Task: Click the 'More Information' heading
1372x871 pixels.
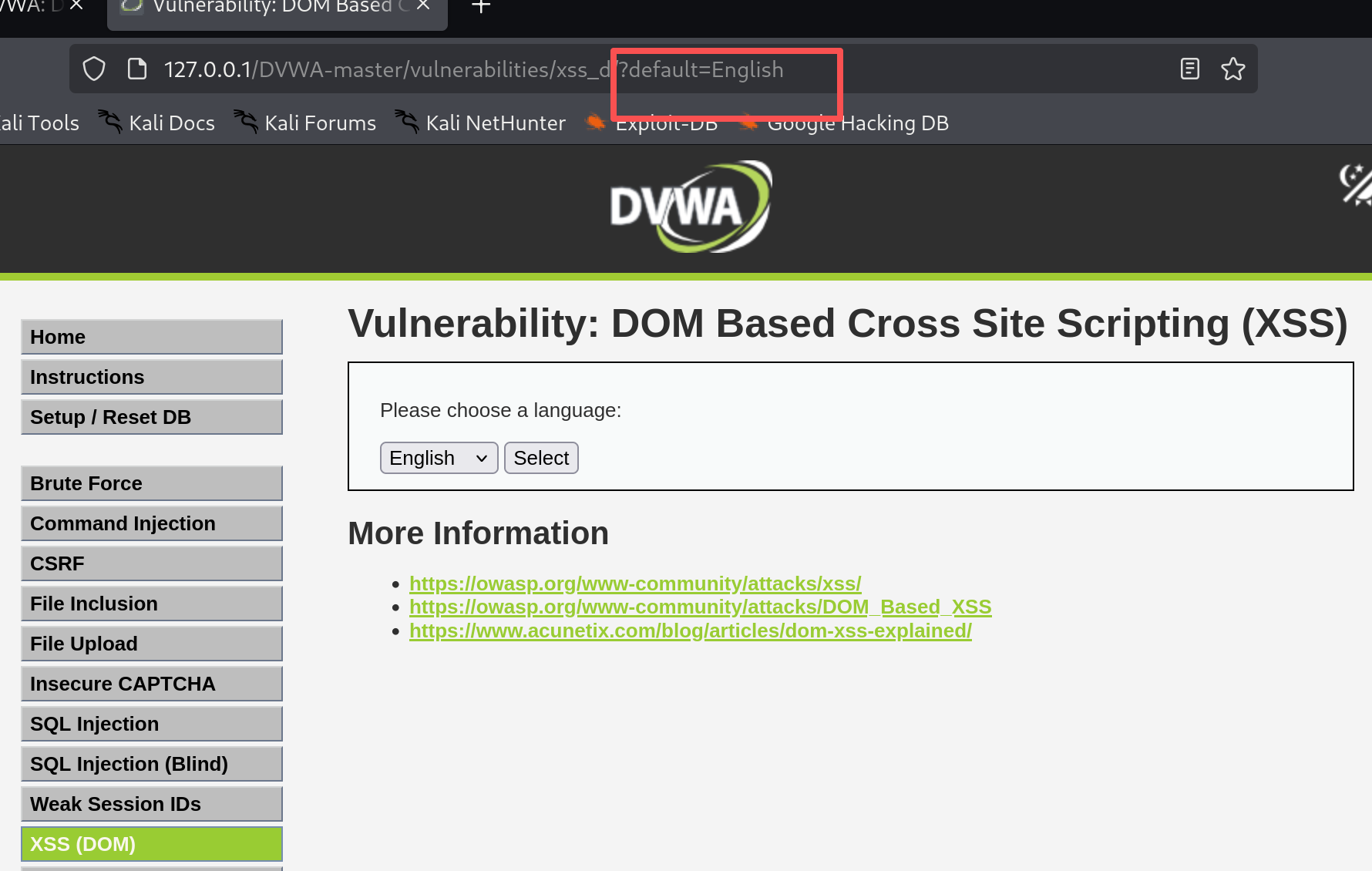Action: click(x=478, y=533)
